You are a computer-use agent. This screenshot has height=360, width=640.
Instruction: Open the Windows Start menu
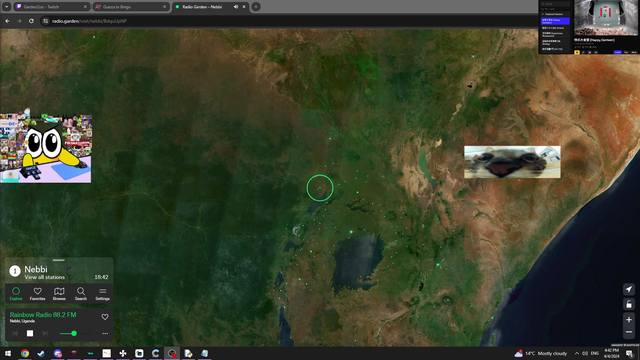click(x=7, y=353)
